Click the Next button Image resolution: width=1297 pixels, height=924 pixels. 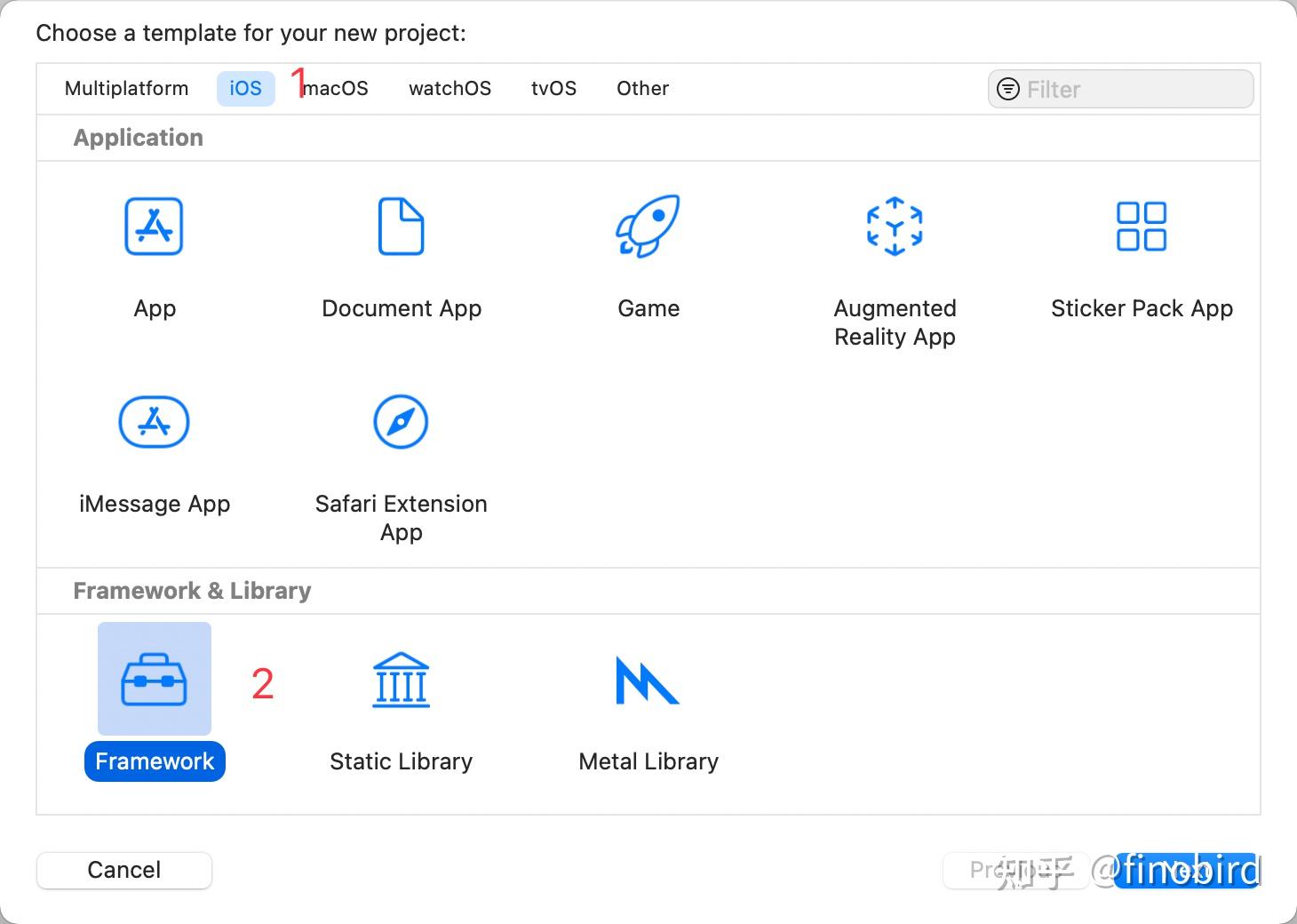(1185, 871)
